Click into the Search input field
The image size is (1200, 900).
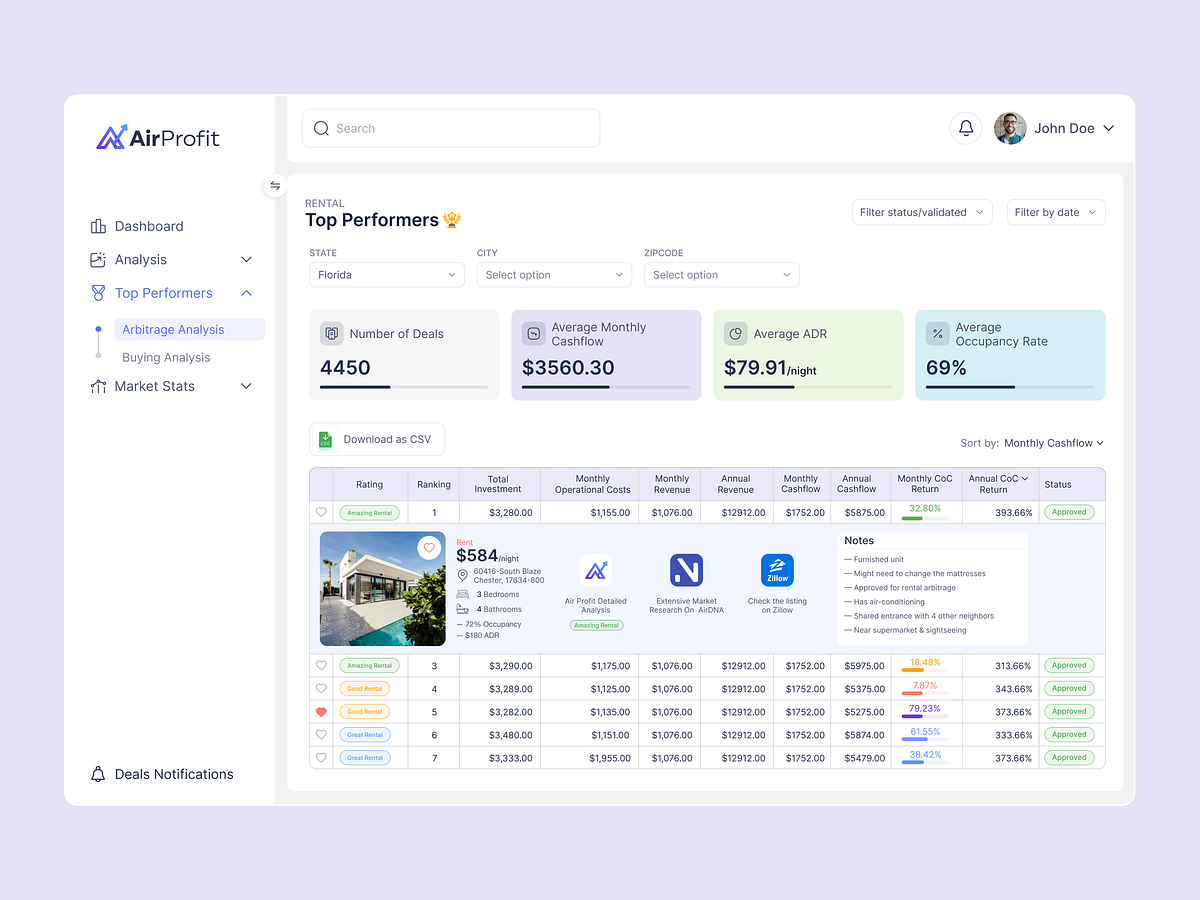pyautogui.click(x=451, y=129)
